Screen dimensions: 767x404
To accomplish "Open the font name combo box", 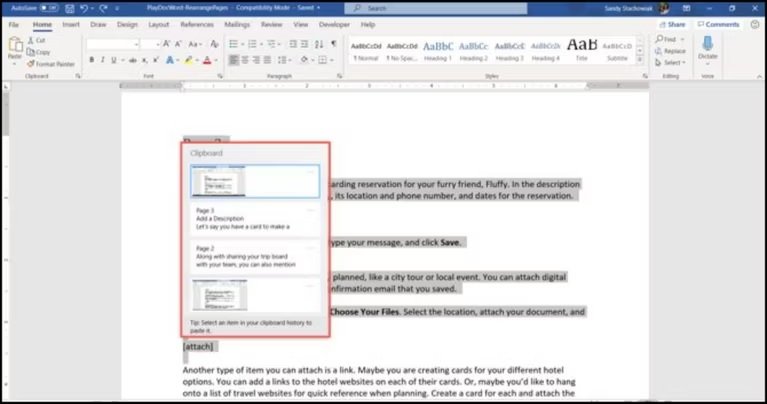I will click(113, 44).
